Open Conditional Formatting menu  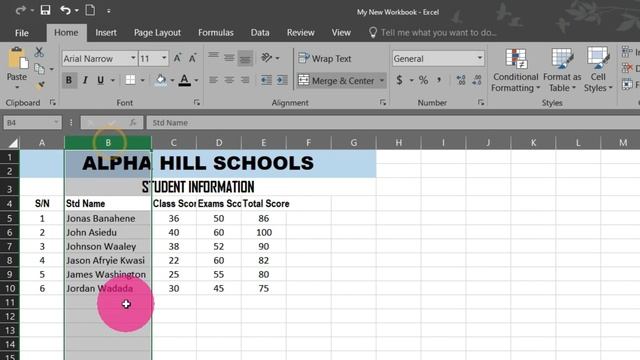(x=516, y=70)
